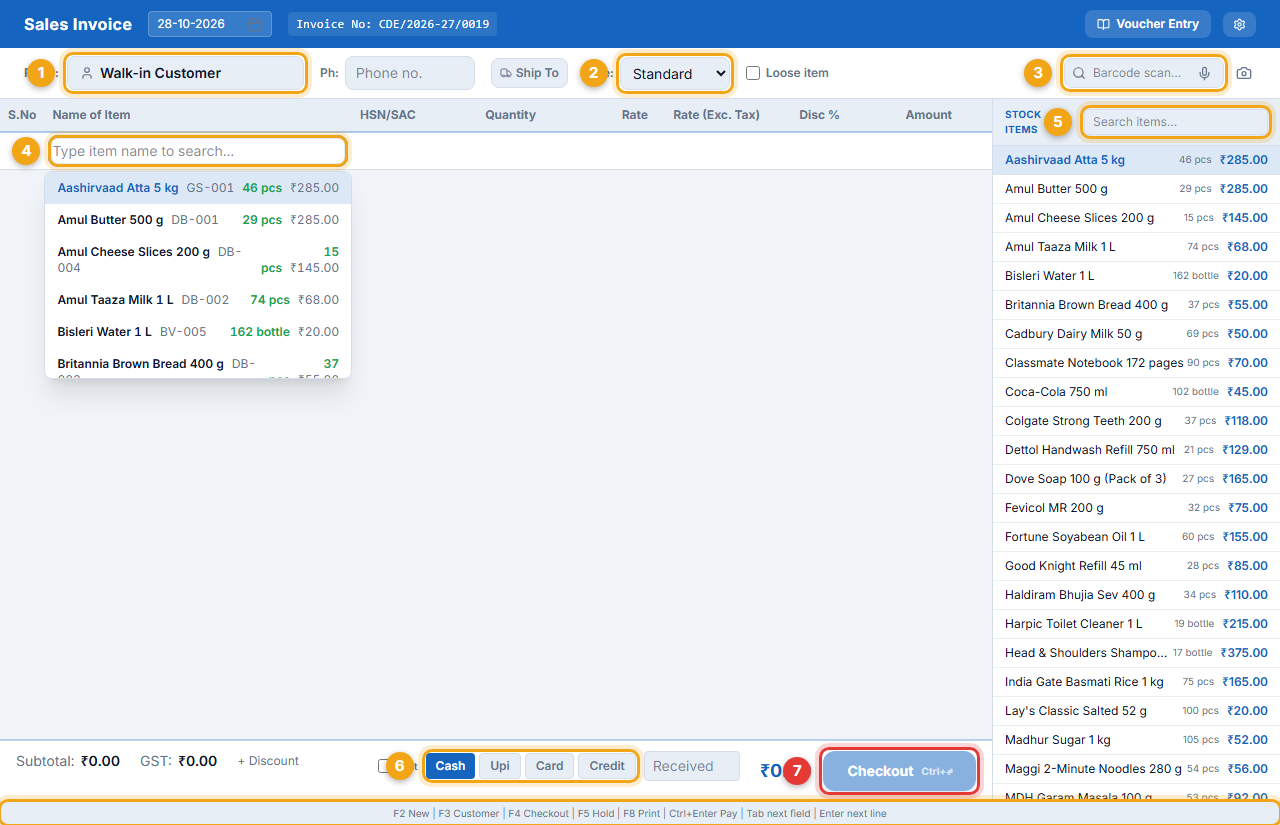This screenshot has height=825, width=1280.
Task: Open the calendar picker in date field
Action: tap(255, 24)
